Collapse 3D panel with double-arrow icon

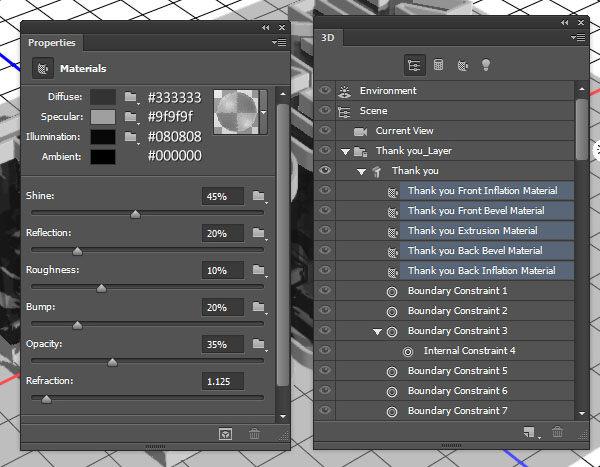[x=564, y=23]
